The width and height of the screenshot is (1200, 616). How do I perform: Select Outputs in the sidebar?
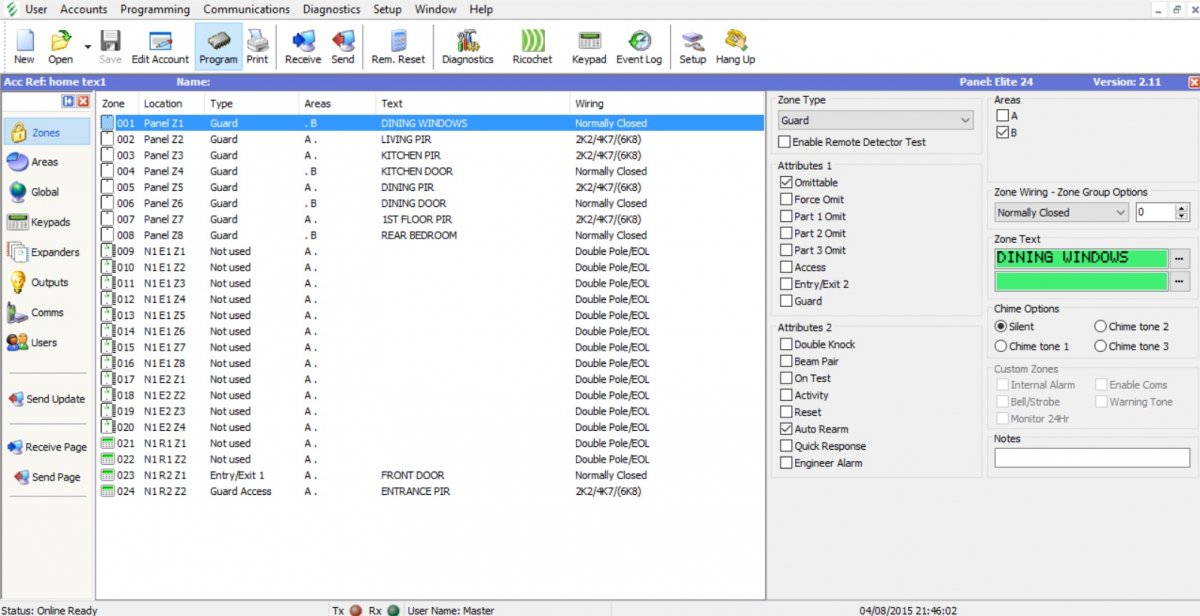[46, 283]
